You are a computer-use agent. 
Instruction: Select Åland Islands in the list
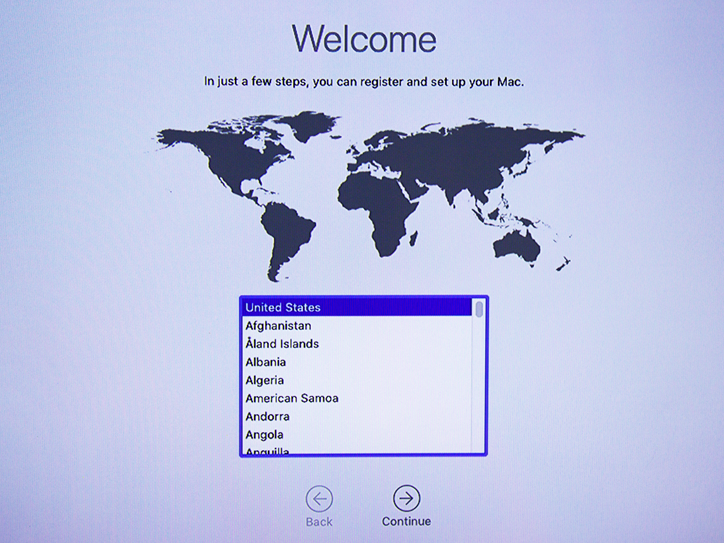pos(357,344)
